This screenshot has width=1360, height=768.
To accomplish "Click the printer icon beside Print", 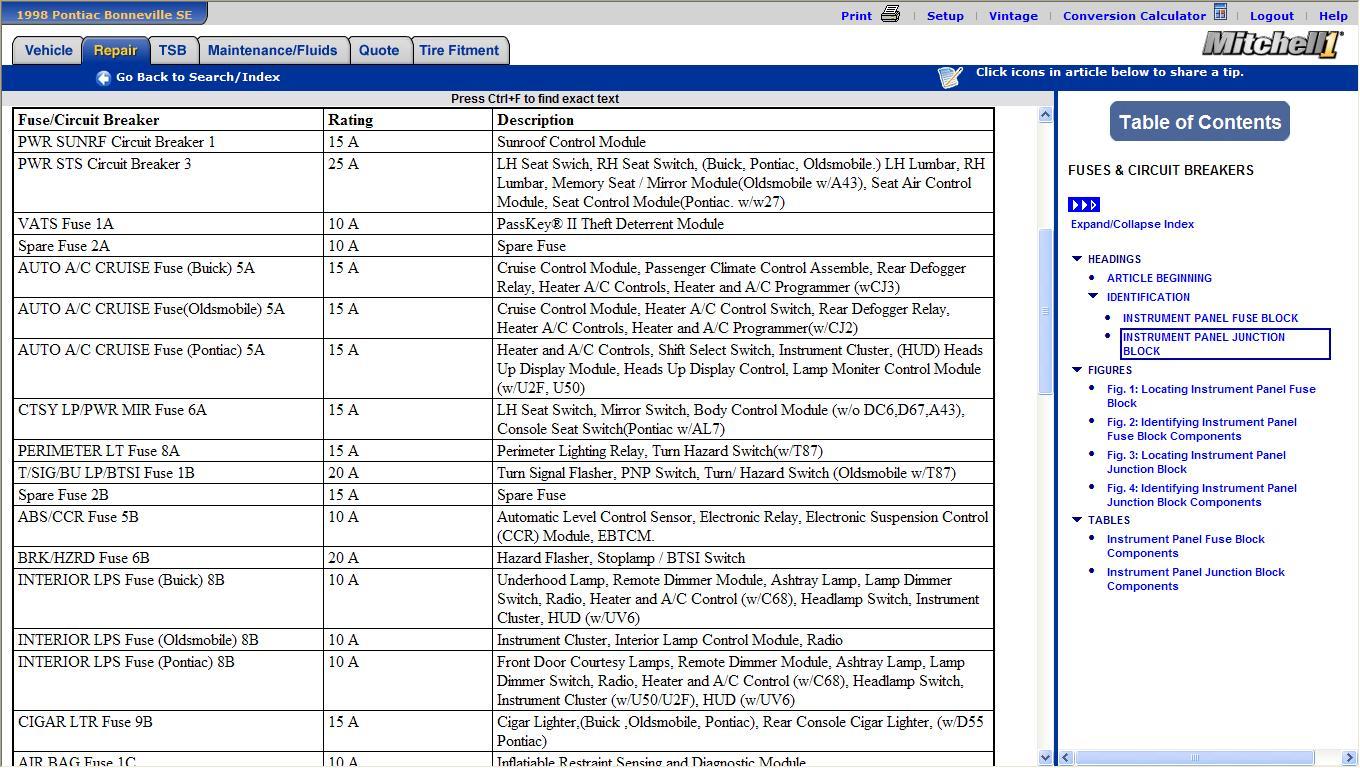I will coord(890,14).
